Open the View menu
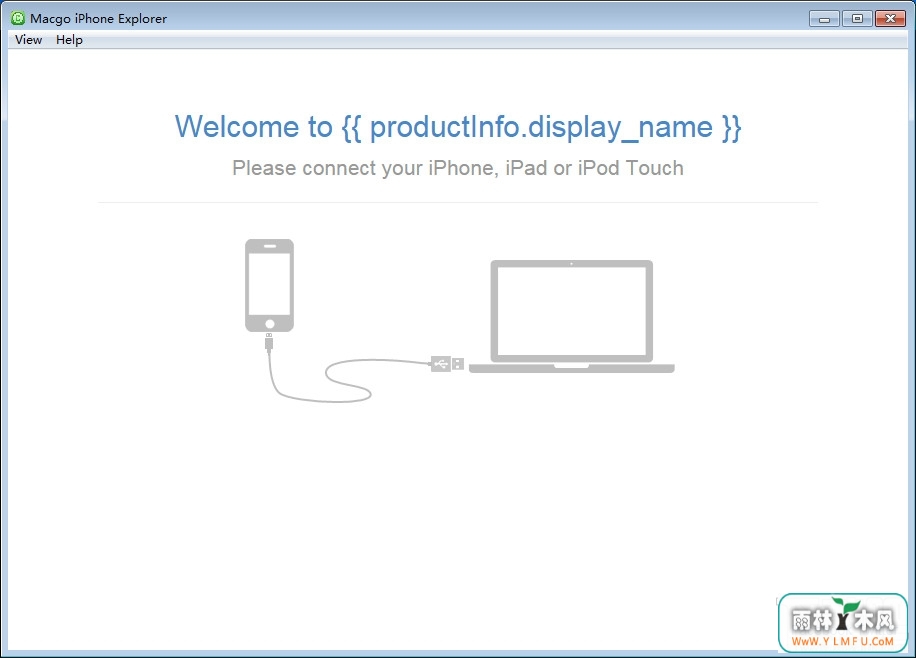This screenshot has height=658, width=916. coord(28,40)
